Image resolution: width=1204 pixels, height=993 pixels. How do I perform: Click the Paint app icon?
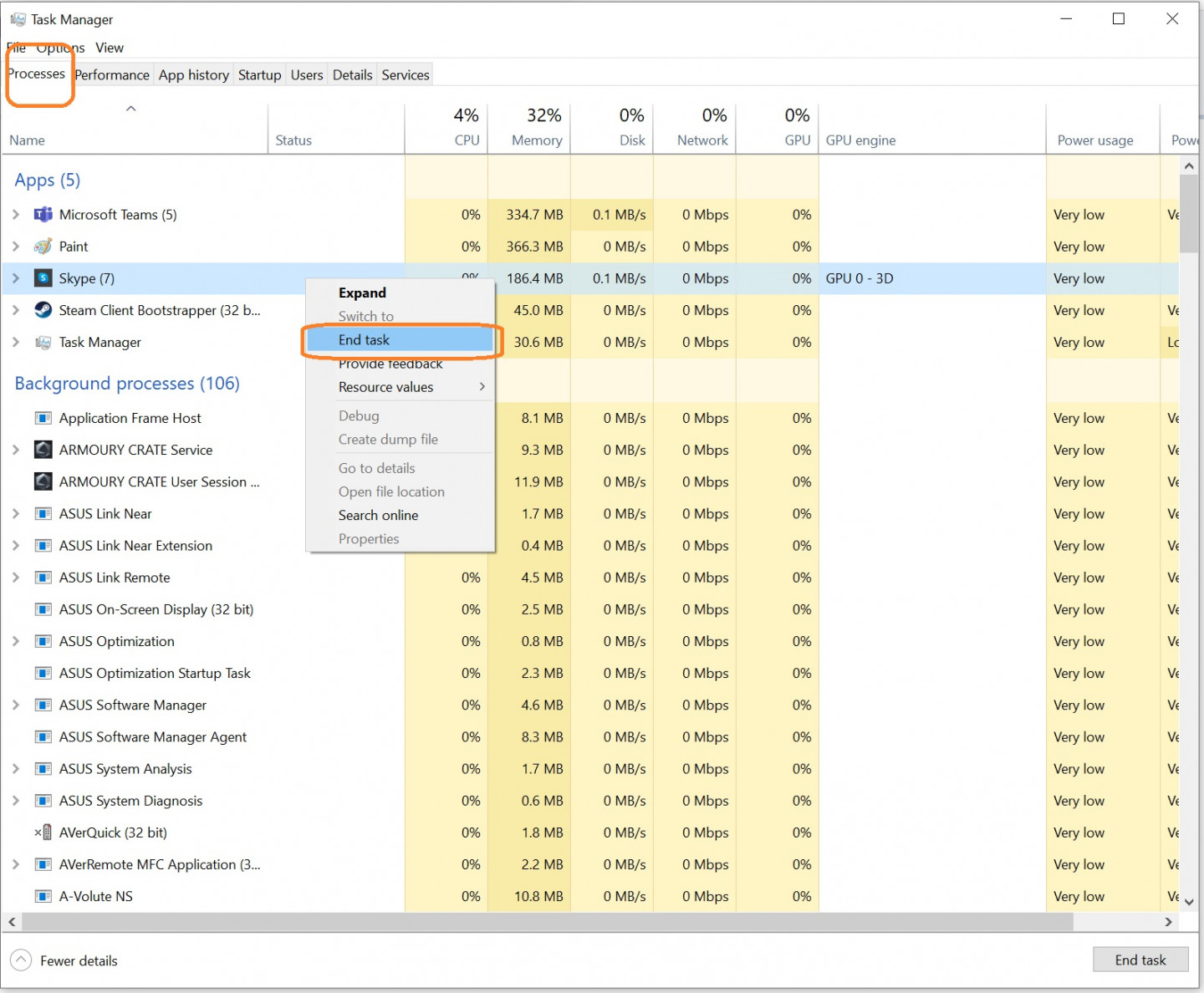pyautogui.click(x=43, y=247)
